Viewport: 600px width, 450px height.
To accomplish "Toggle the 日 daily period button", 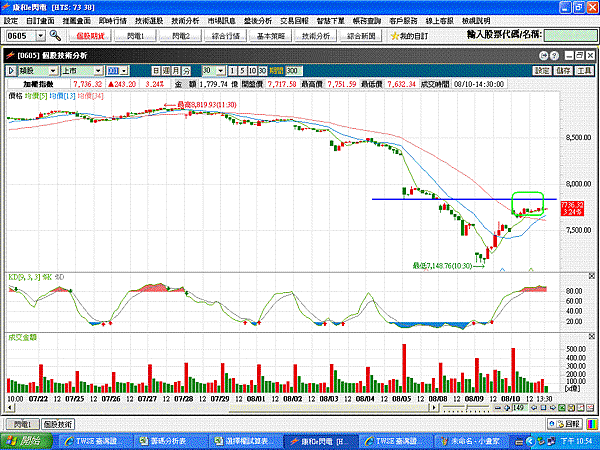I will tap(156, 71).
